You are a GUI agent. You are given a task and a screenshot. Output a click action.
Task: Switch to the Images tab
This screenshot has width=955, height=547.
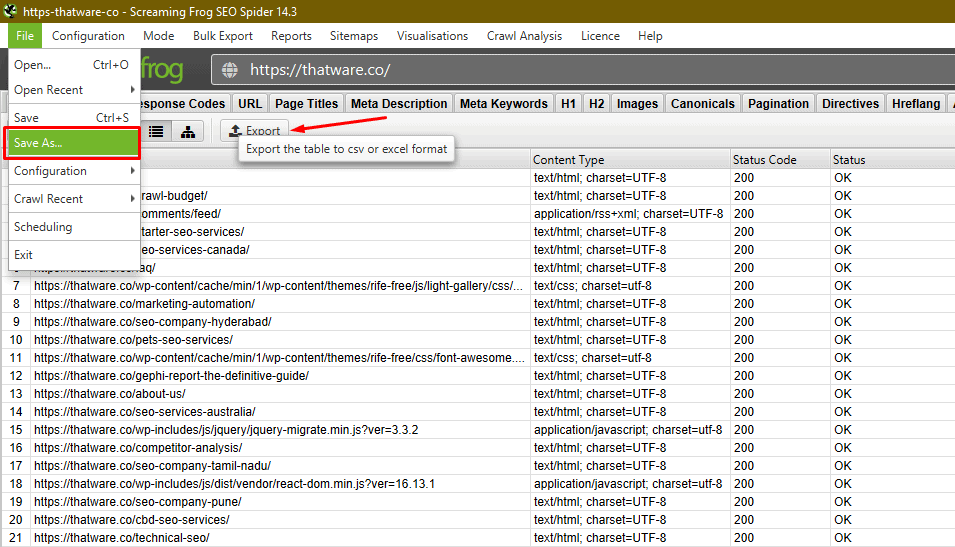637,104
